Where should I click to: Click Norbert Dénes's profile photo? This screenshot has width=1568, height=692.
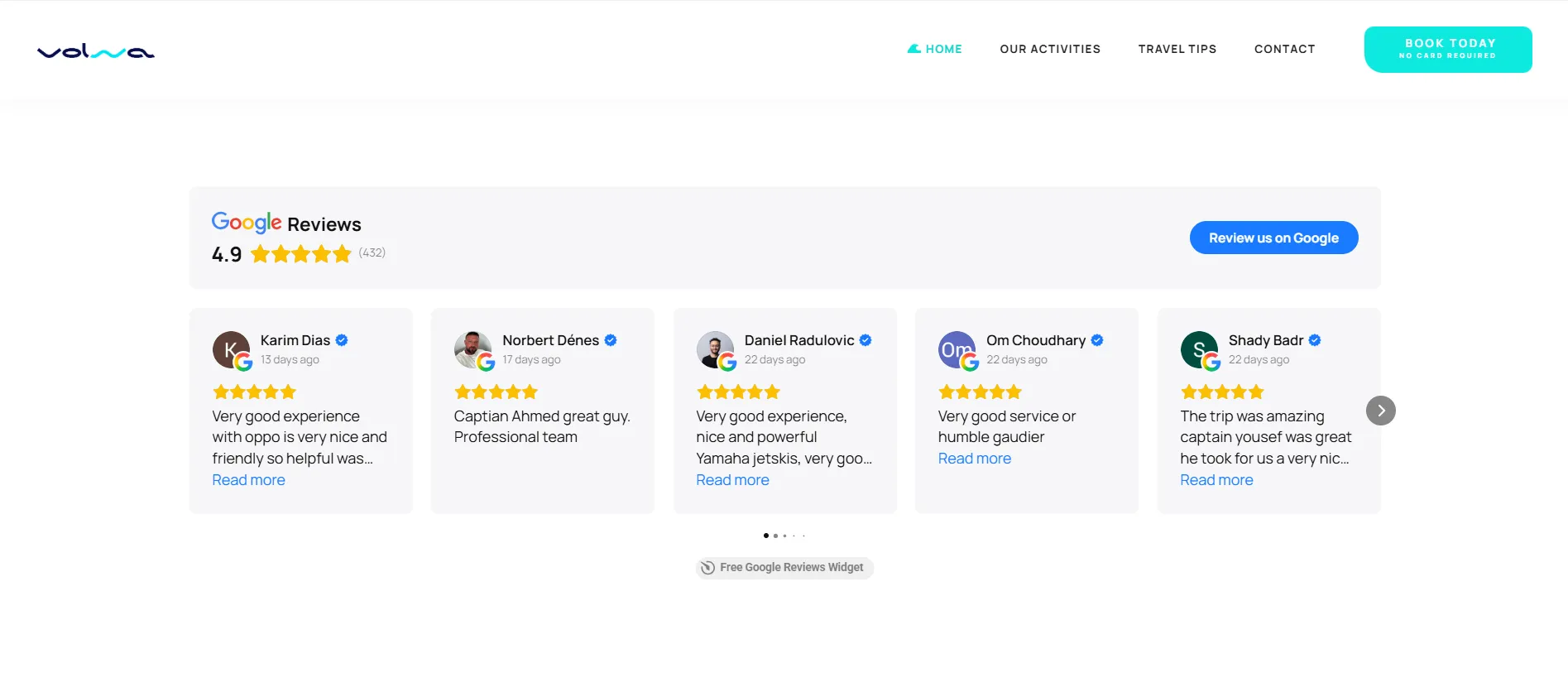[473, 350]
